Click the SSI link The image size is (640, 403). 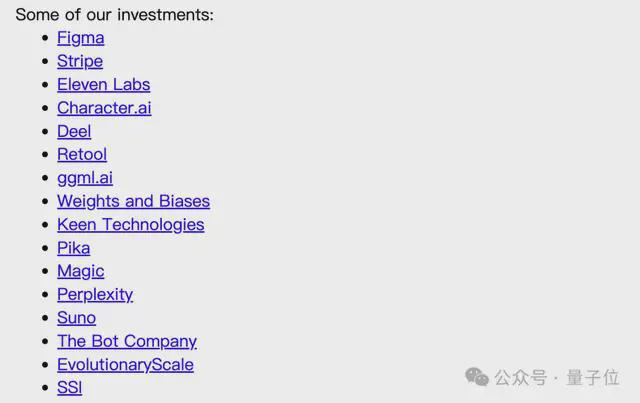pos(69,388)
